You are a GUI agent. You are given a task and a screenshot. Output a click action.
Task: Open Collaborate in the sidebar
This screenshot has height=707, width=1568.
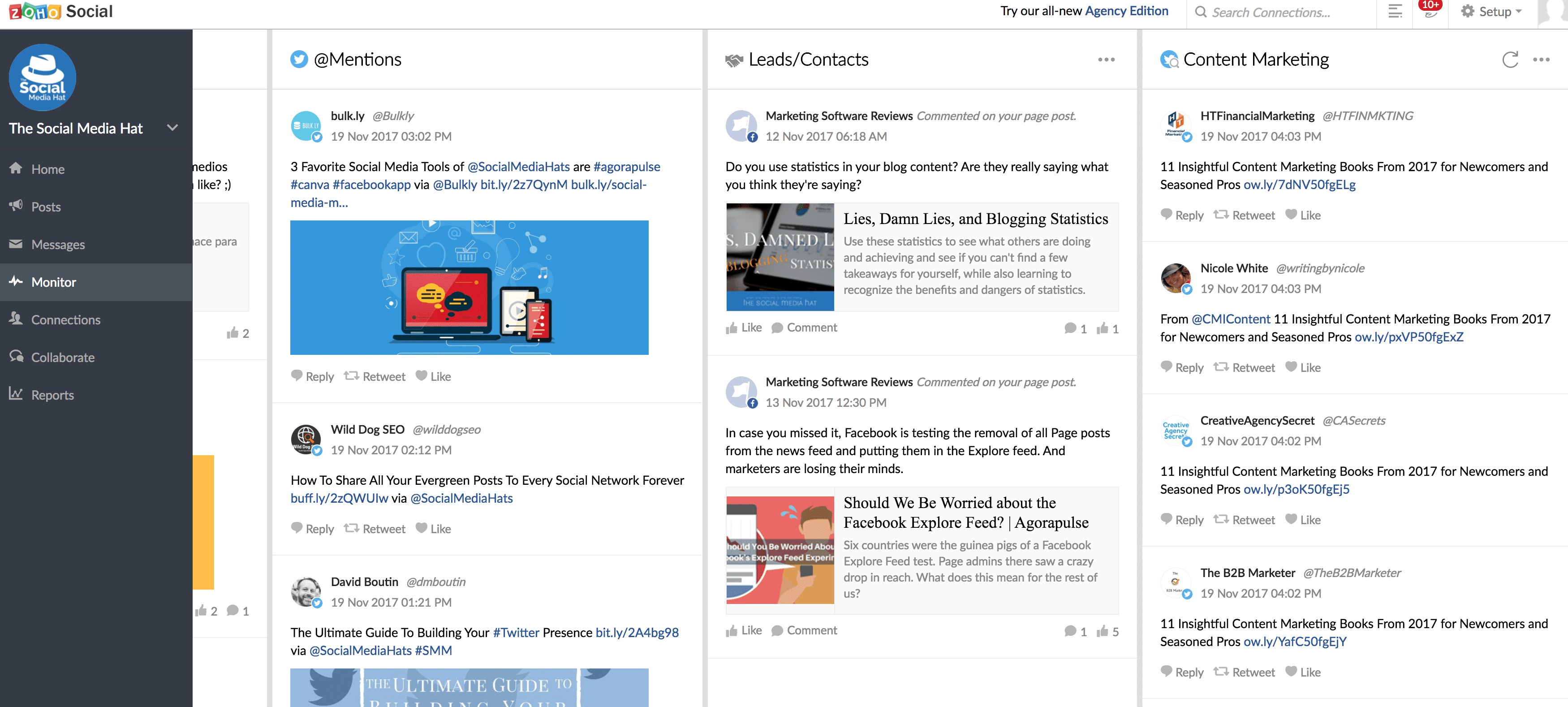63,358
